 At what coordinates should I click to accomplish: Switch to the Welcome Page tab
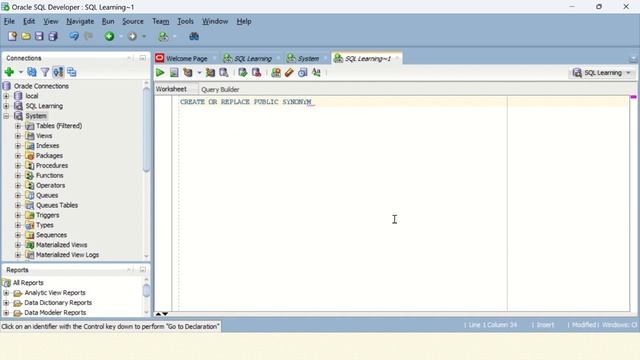187,58
